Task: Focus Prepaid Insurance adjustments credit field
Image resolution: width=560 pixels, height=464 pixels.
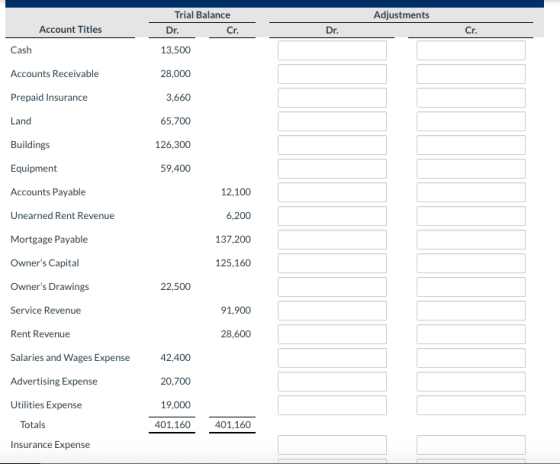Action: pyautogui.click(x=471, y=98)
